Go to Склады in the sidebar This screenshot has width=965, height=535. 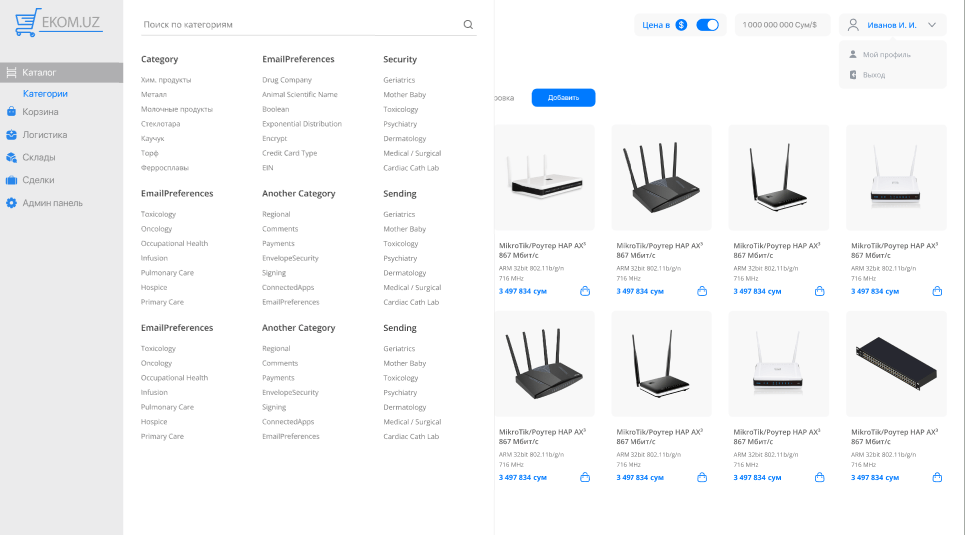point(38,157)
